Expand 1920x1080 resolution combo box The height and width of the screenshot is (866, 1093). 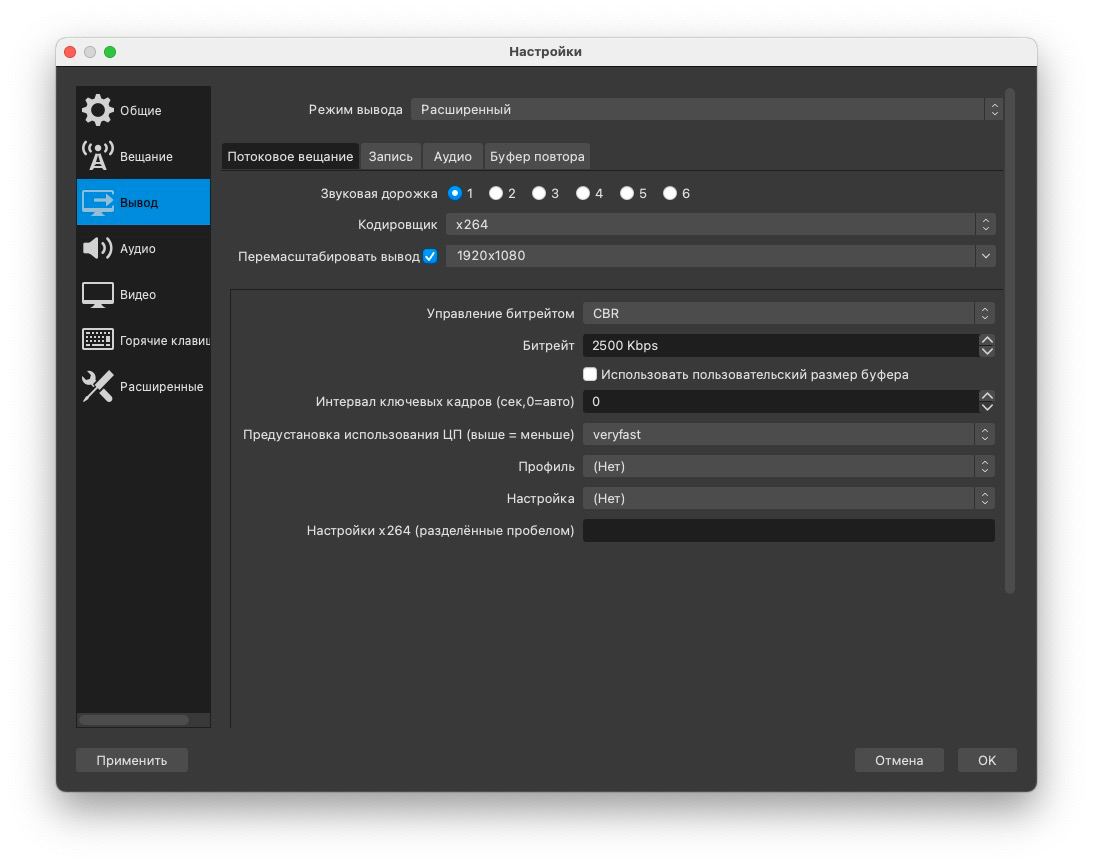coord(985,256)
